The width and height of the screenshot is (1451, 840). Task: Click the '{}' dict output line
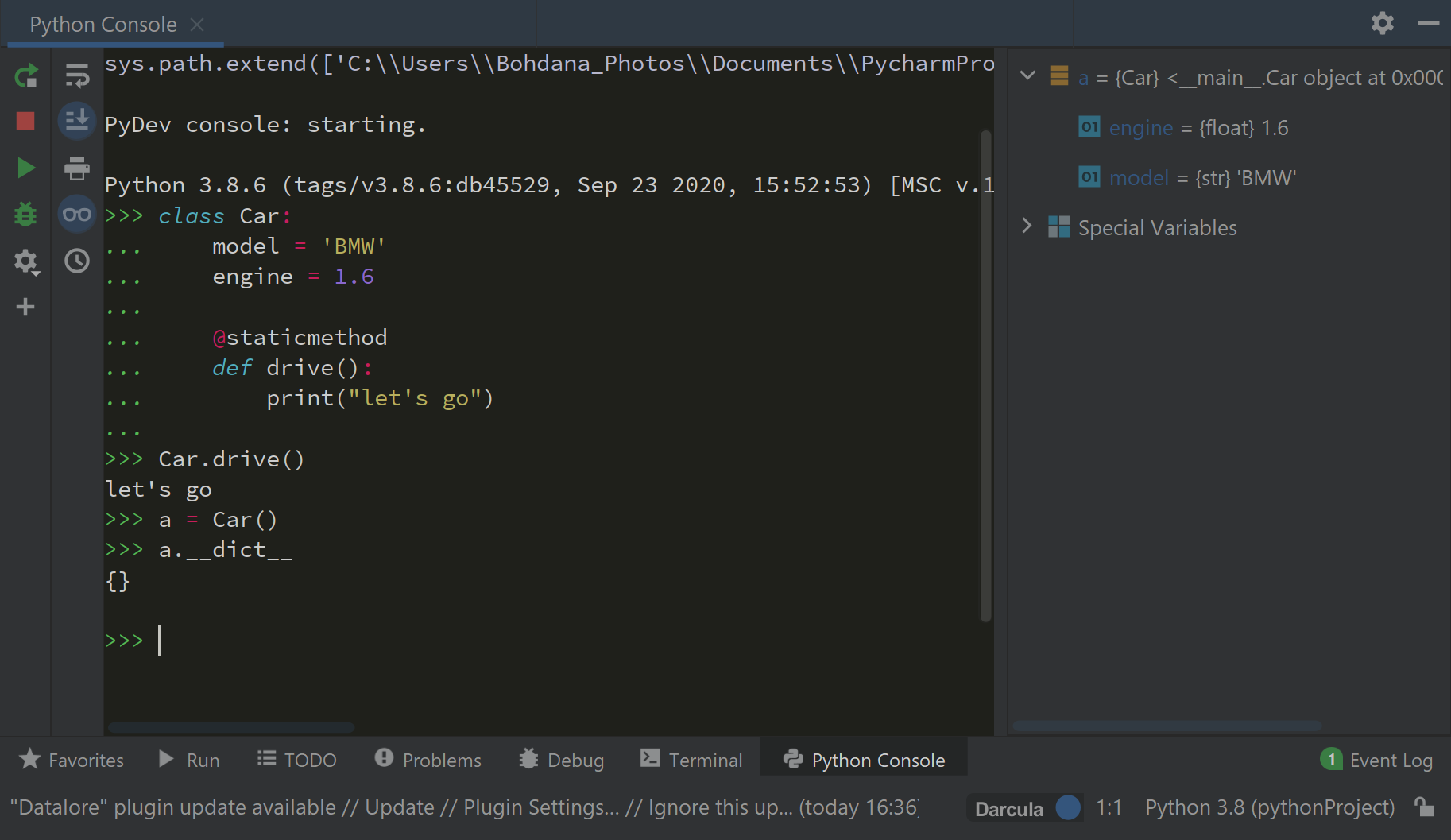(118, 581)
